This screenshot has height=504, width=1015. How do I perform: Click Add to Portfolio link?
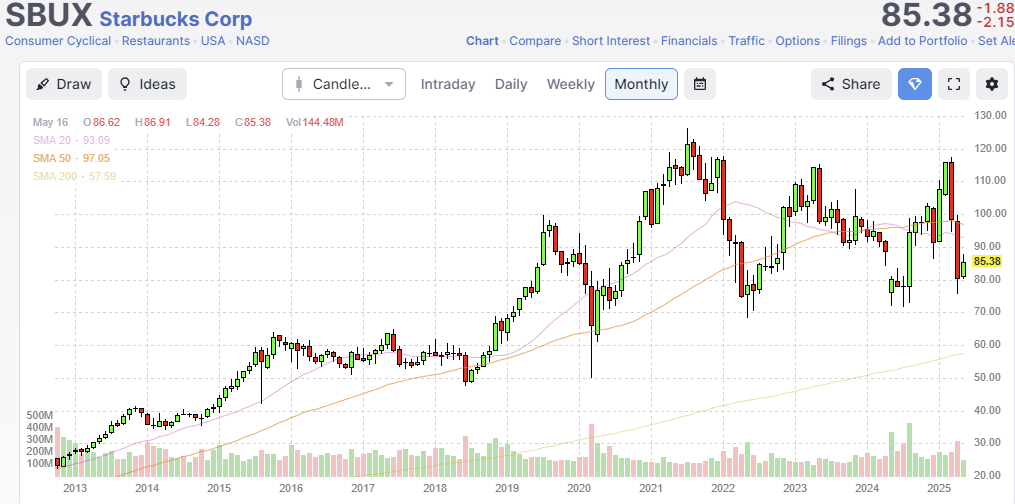click(922, 41)
